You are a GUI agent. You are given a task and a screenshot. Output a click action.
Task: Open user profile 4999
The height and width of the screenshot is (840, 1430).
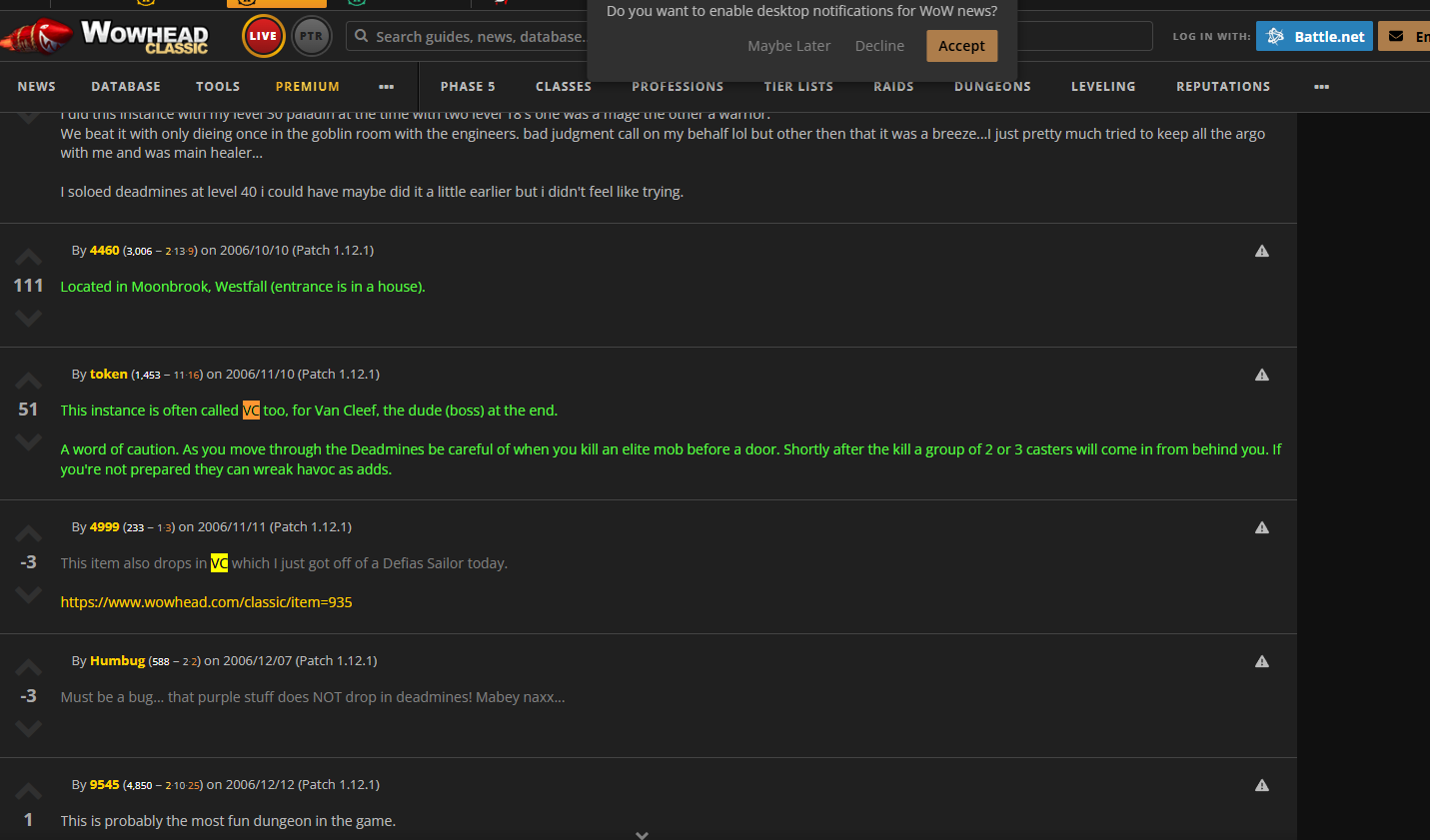[104, 527]
